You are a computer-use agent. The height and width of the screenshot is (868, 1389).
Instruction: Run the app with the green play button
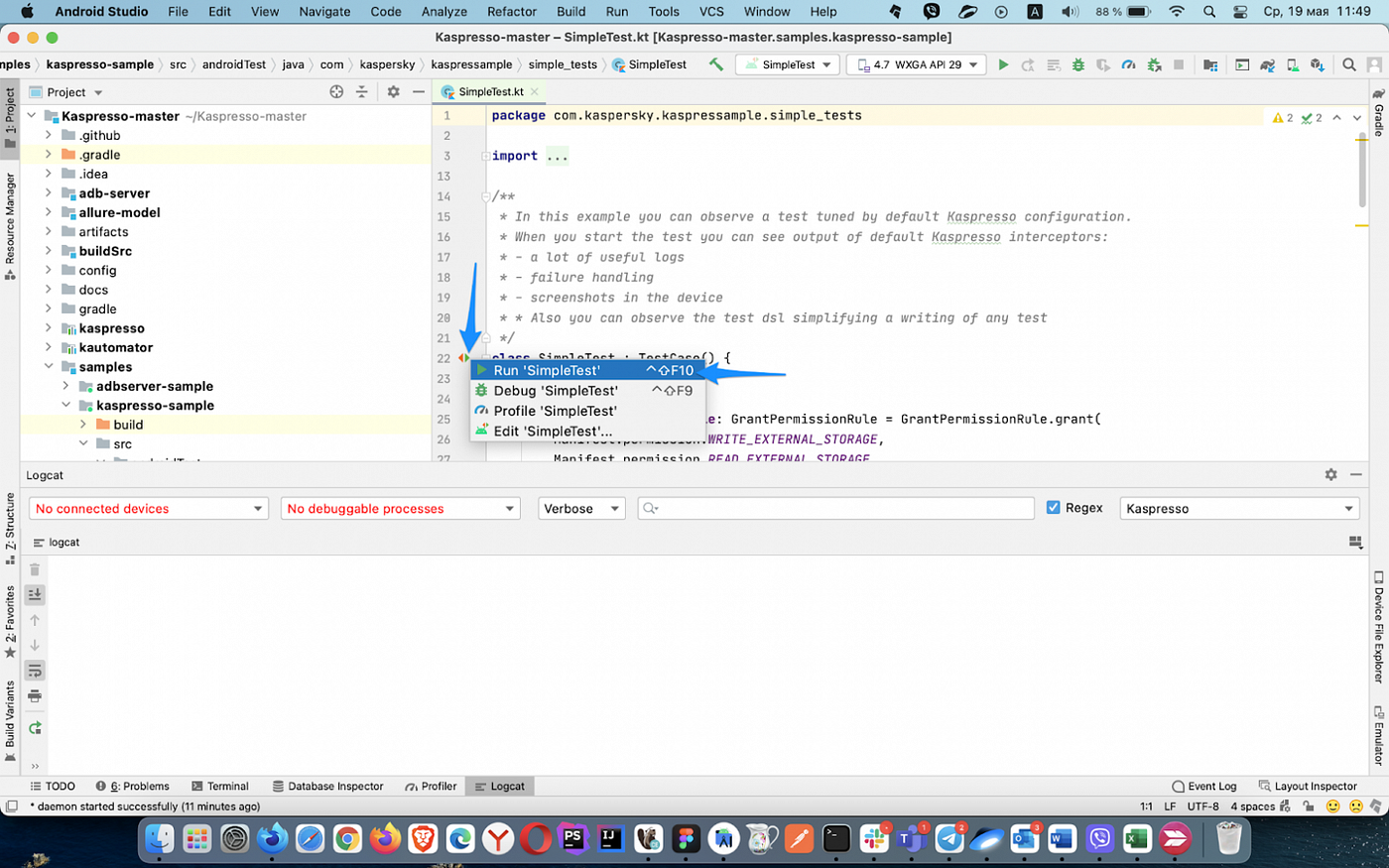coord(1003,64)
